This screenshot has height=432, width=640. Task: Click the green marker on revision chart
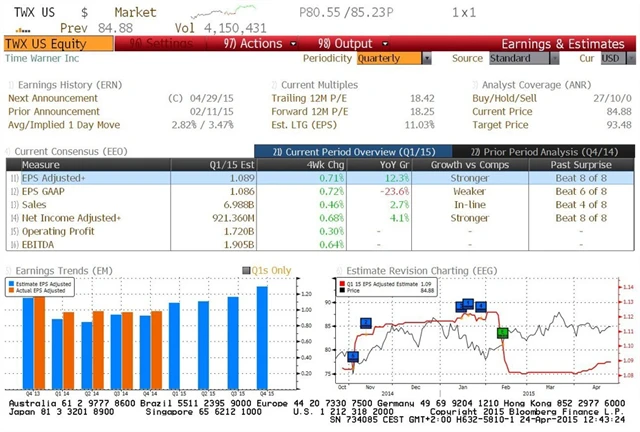[503, 332]
